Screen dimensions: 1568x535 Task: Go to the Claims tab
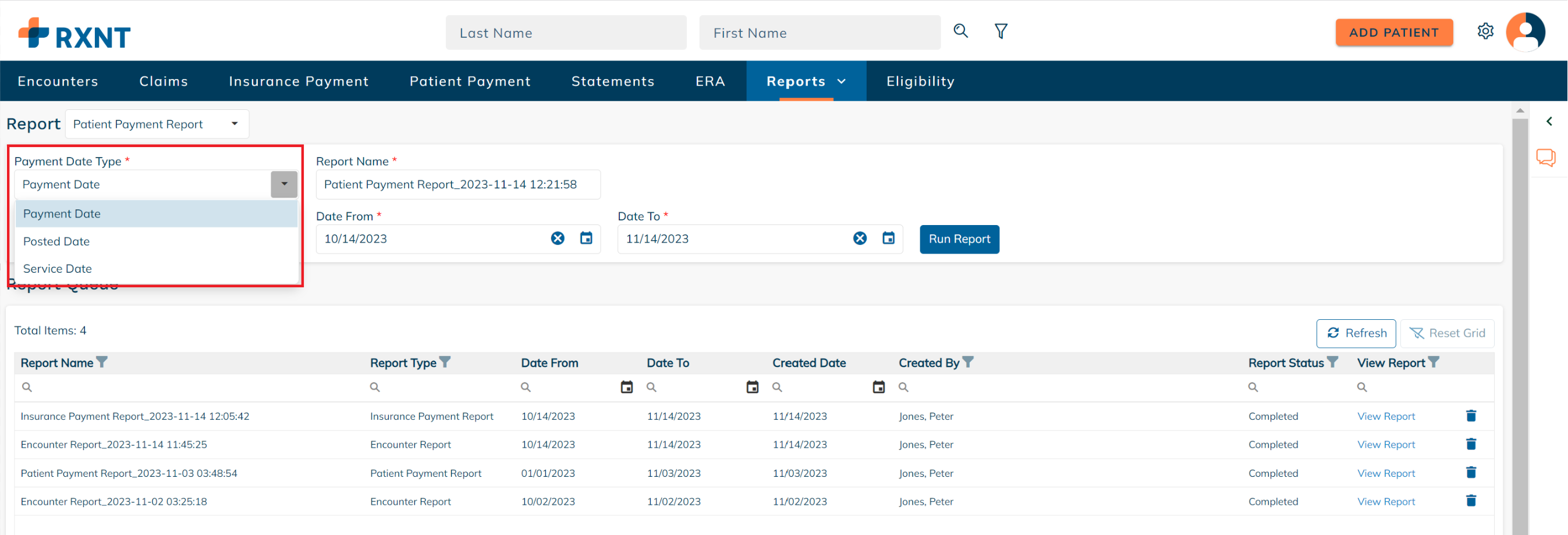click(x=163, y=81)
